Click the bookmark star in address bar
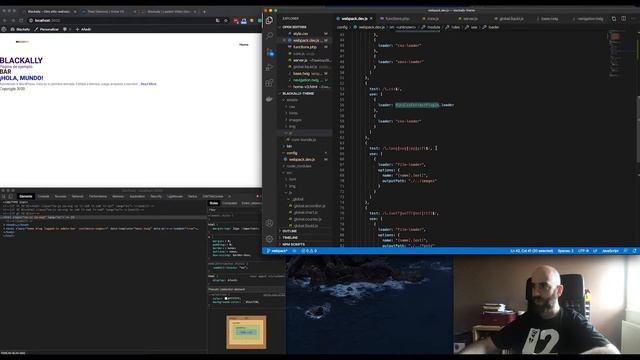This screenshot has height=360, width=640. 226,20
